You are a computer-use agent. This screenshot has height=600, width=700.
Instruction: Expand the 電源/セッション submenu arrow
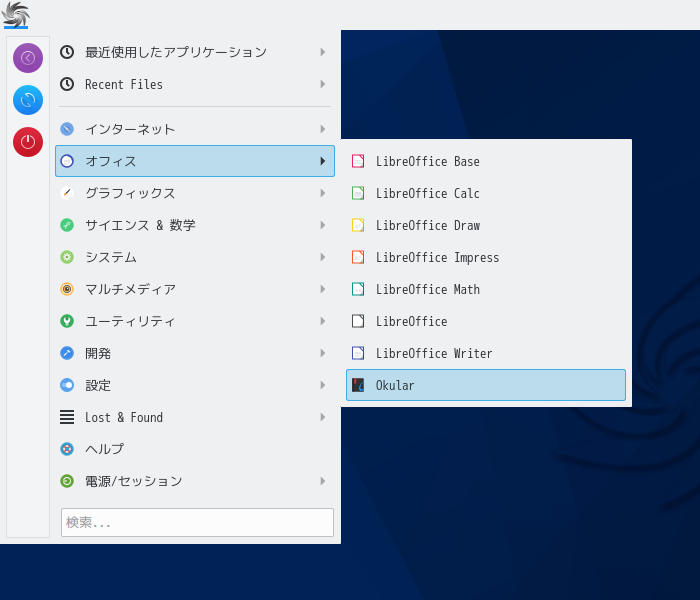tap(323, 481)
